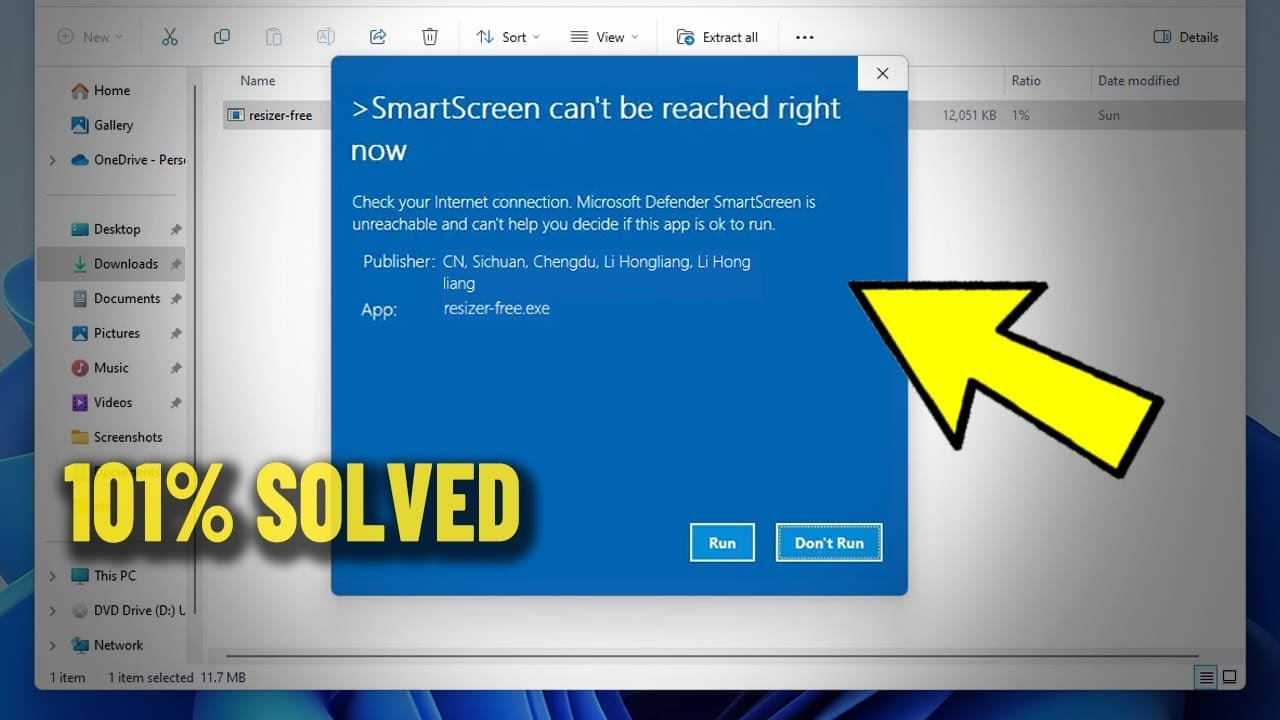Screen dimensions: 1280x720
Task: Click Don't Run in SmartScreen dialog
Action: (829, 543)
